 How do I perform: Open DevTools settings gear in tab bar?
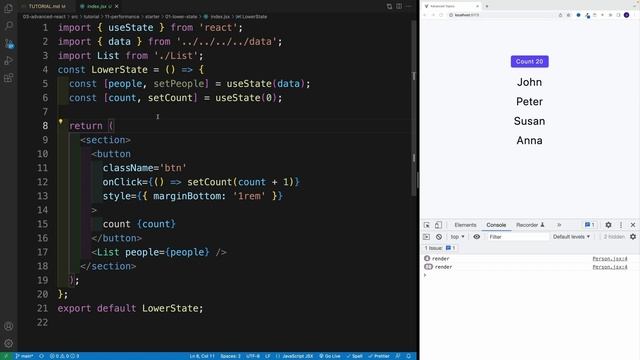pos(608,225)
